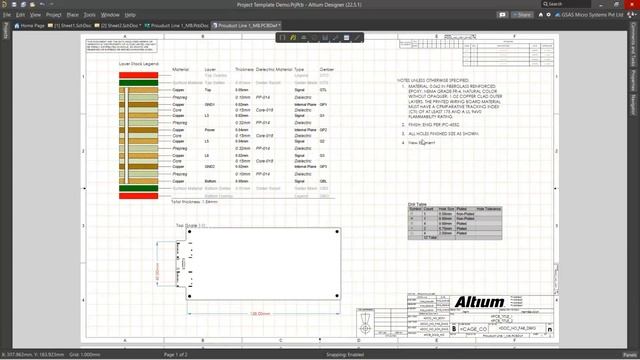This screenshot has height=360, width=640.
Task: Select the yellow board view icon on active bar
Action: [x=293, y=38]
